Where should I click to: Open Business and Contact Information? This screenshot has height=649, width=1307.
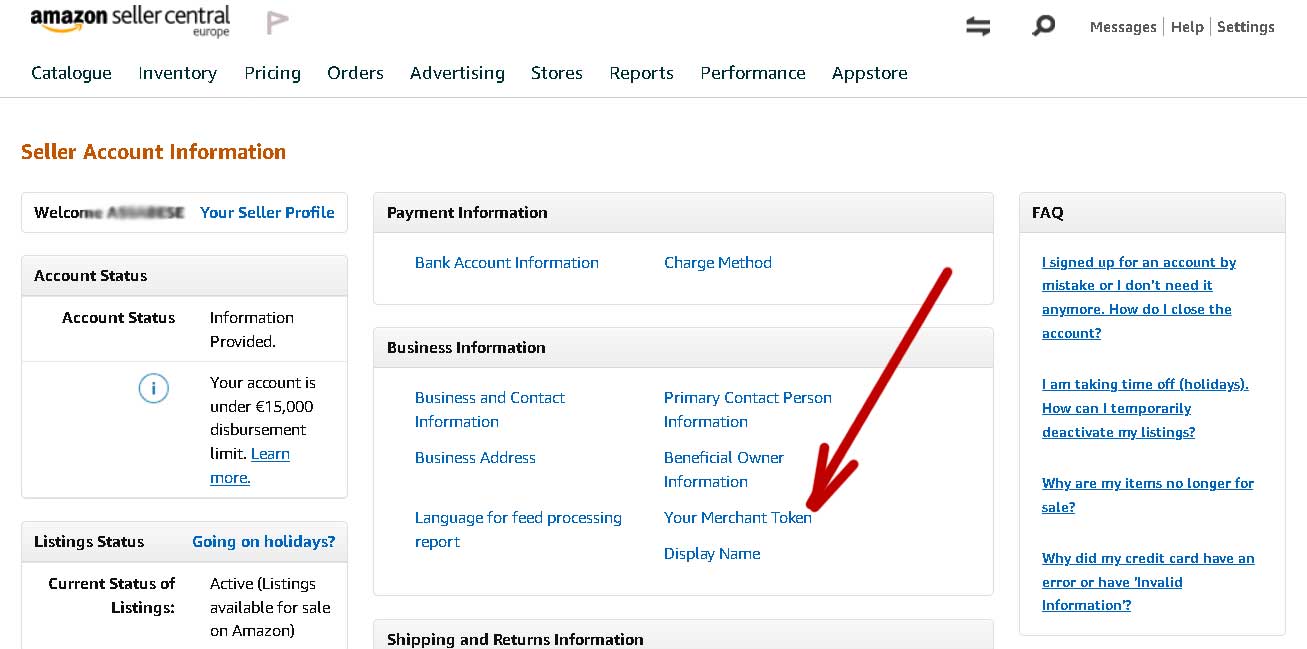(x=490, y=409)
